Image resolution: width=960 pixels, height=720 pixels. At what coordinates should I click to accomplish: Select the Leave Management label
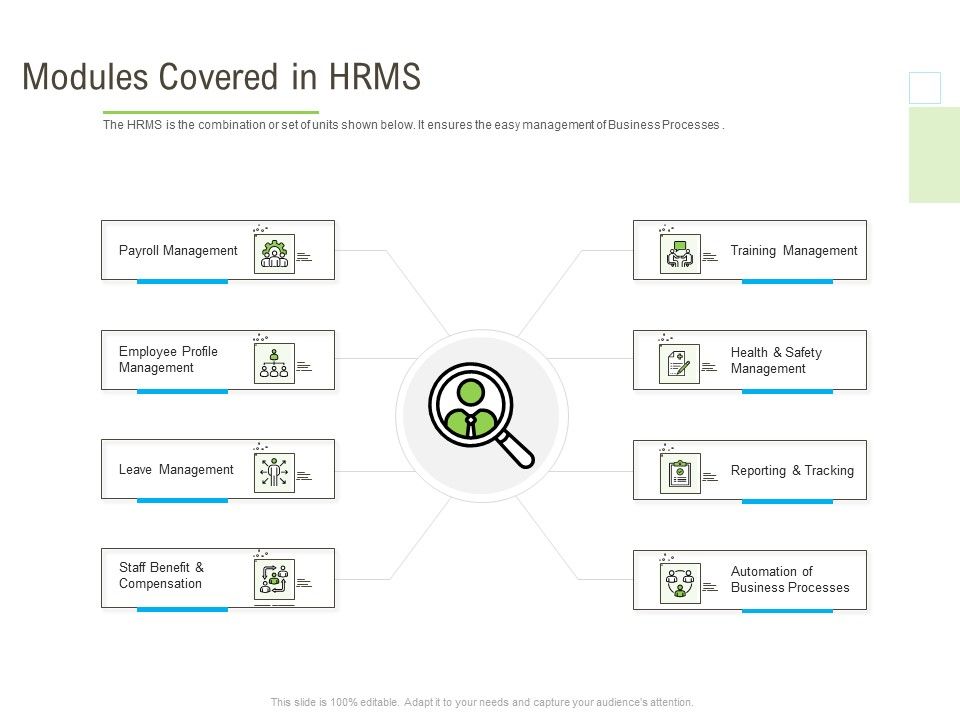point(176,470)
